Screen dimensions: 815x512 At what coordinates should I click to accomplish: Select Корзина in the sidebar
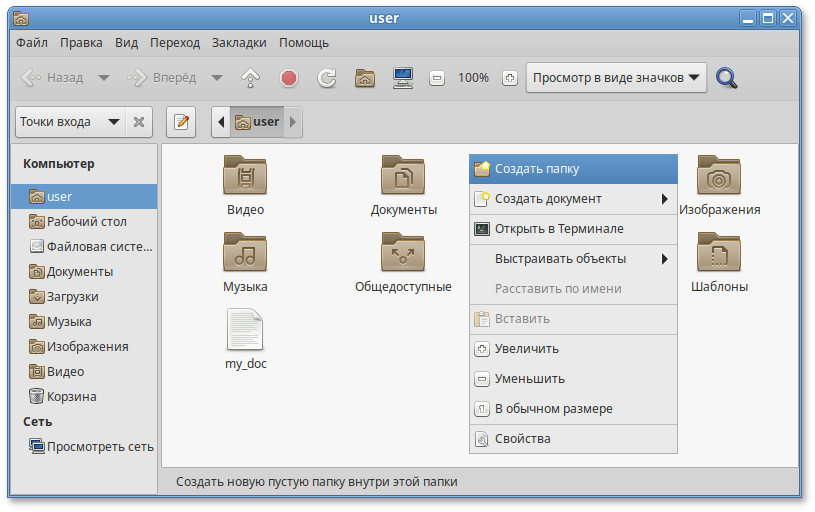click(71, 396)
